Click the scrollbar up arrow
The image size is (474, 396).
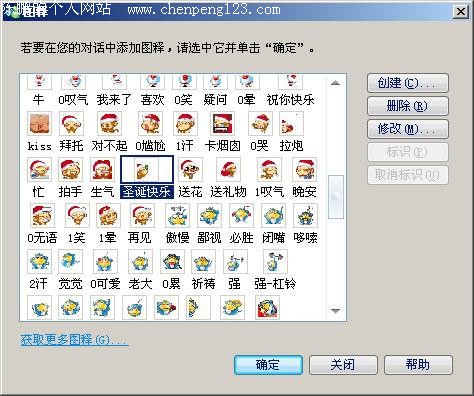pyautogui.click(x=335, y=83)
